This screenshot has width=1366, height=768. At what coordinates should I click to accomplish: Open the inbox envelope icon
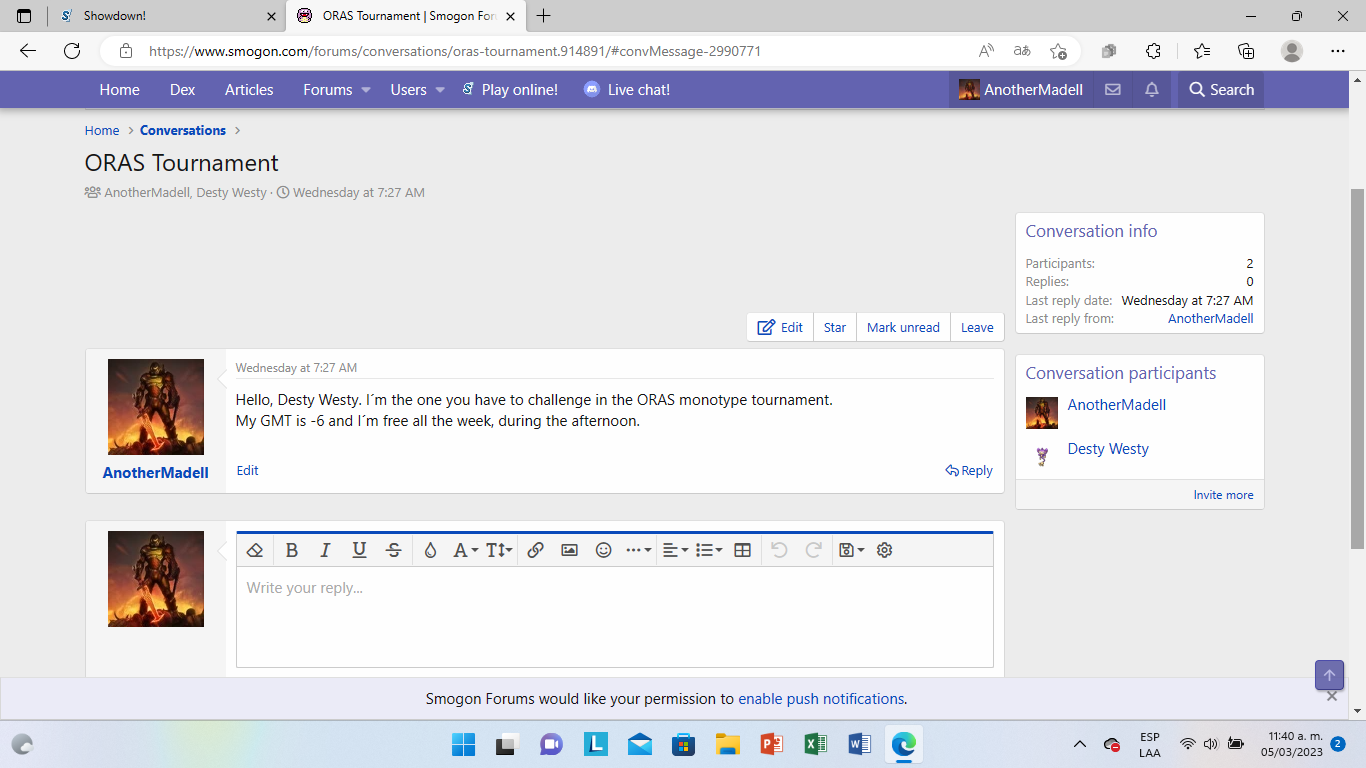(x=1112, y=90)
